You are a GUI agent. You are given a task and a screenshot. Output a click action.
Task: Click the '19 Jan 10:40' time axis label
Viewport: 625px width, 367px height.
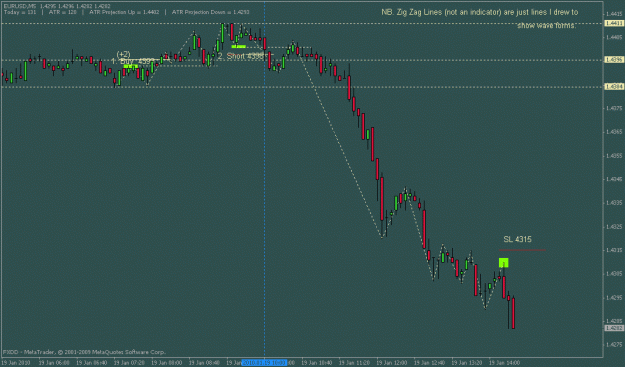click(317, 363)
